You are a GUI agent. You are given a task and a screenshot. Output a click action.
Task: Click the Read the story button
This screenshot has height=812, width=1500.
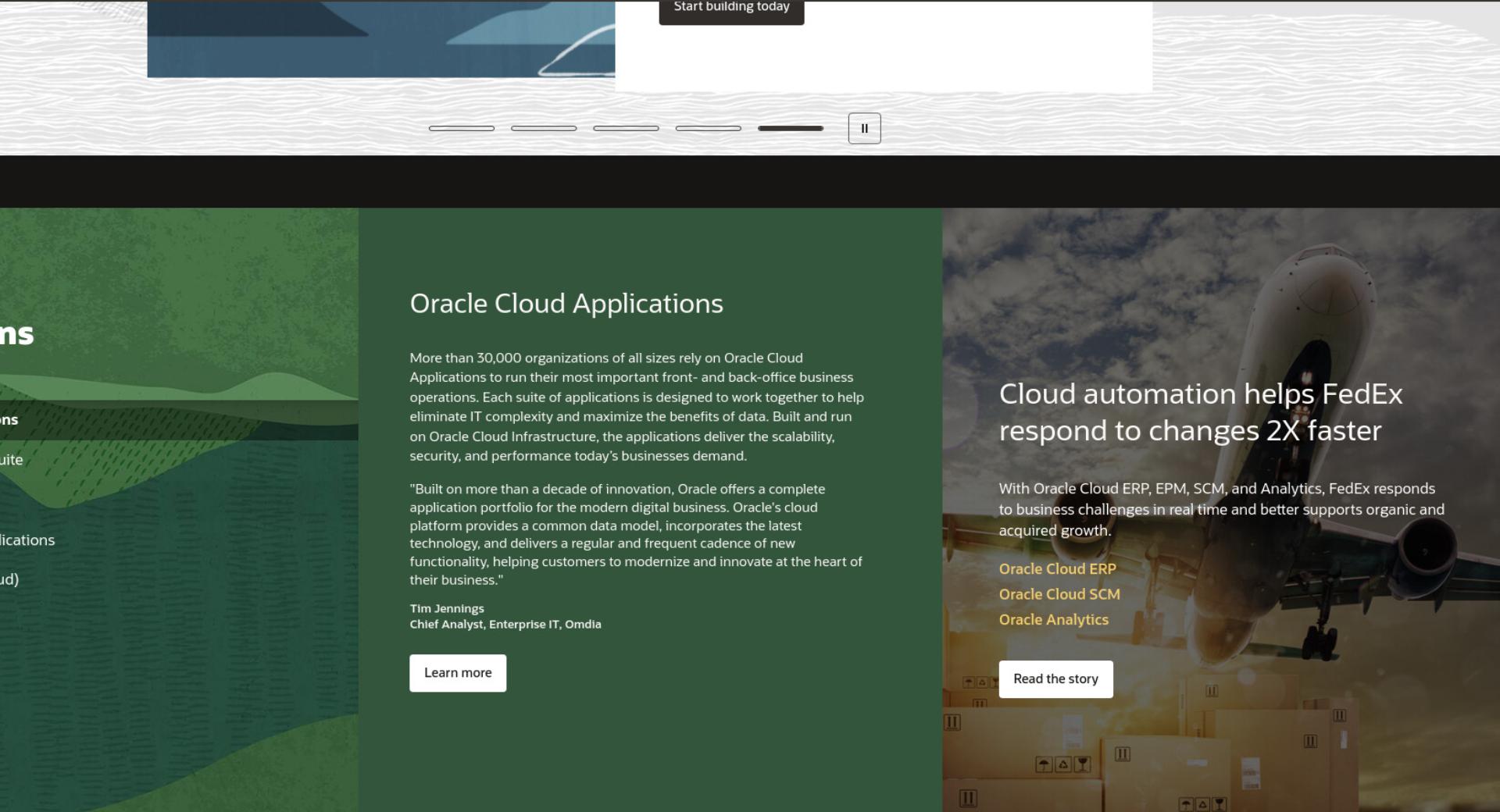1055,679
